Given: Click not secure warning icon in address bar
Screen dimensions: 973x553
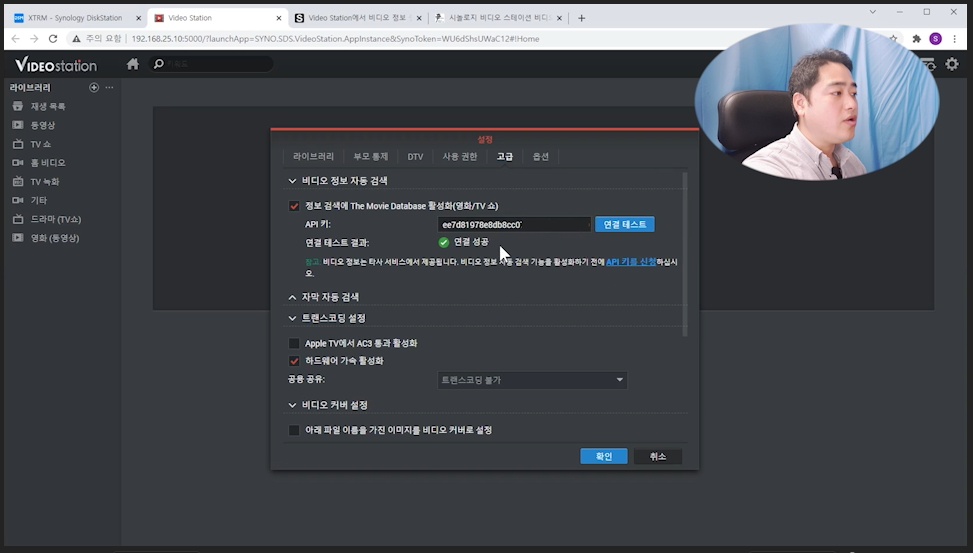Looking at the screenshot, I should (76, 38).
